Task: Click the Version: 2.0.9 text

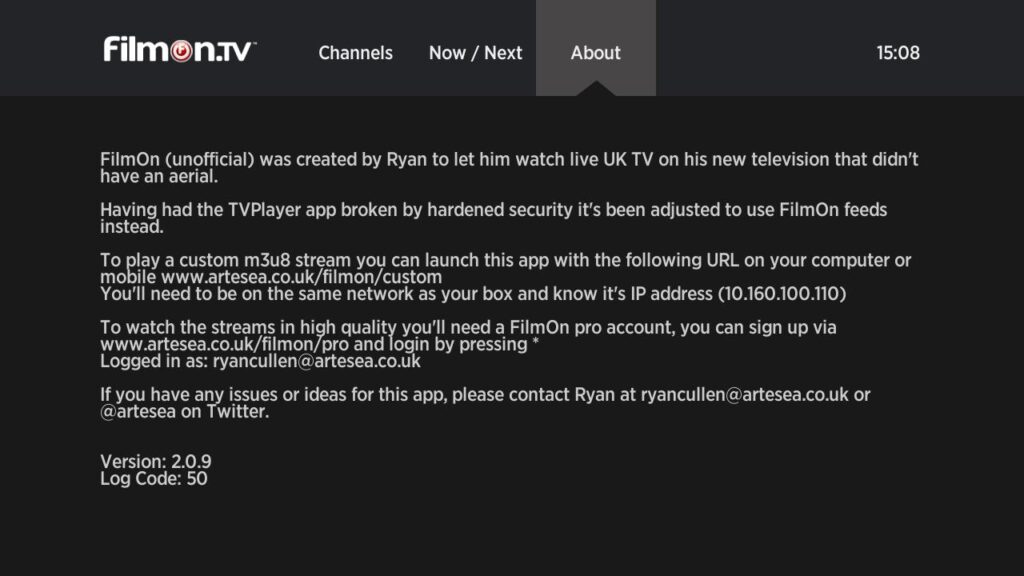Action: pos(155,462)
